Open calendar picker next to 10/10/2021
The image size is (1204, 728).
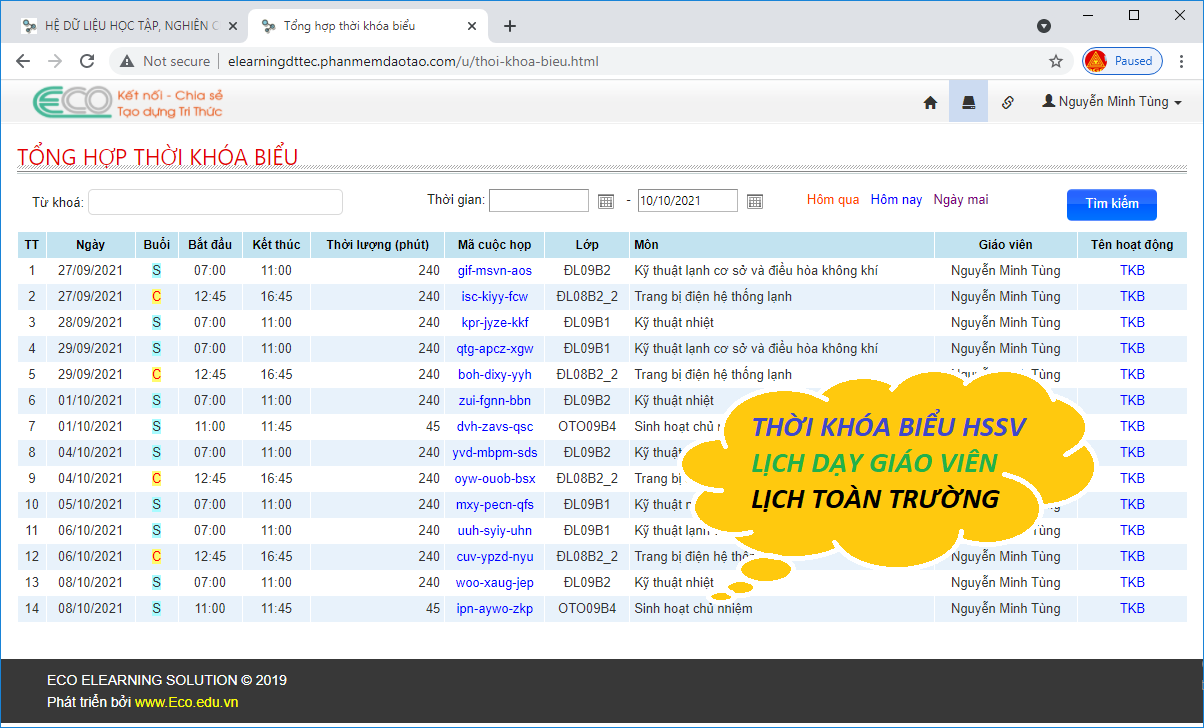pos(755,201)
